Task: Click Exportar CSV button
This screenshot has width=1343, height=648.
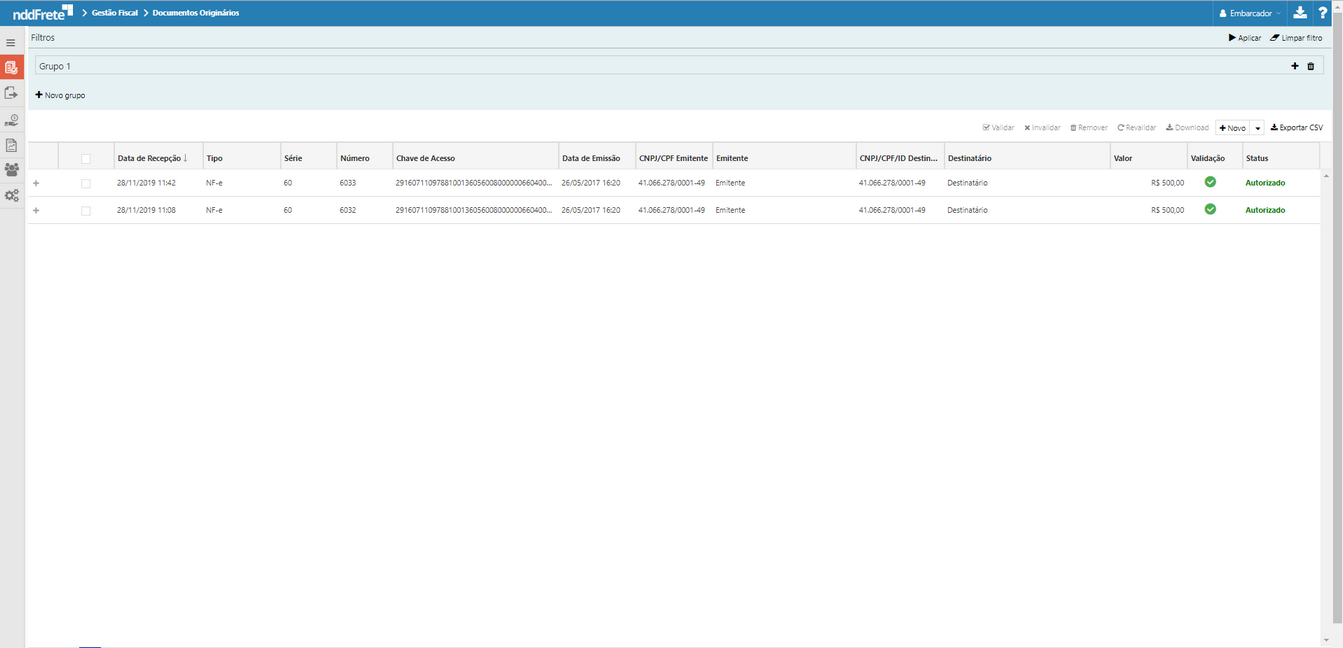Action: tap(1296, 128)
